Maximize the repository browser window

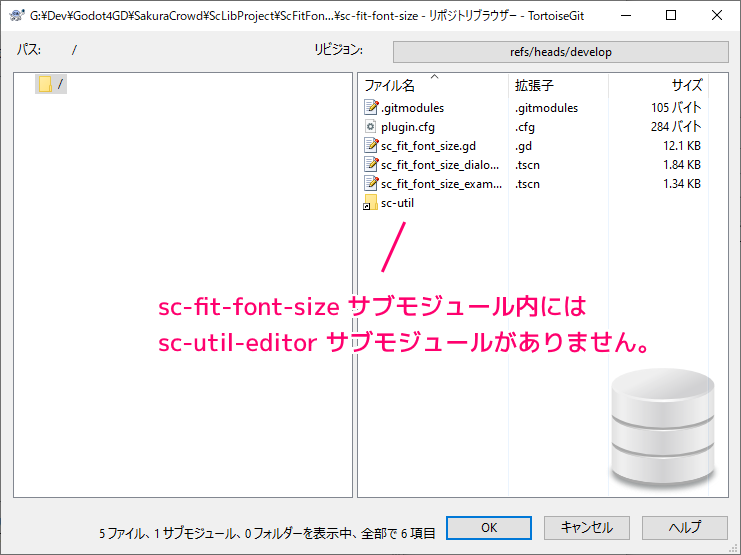point(671,15)
